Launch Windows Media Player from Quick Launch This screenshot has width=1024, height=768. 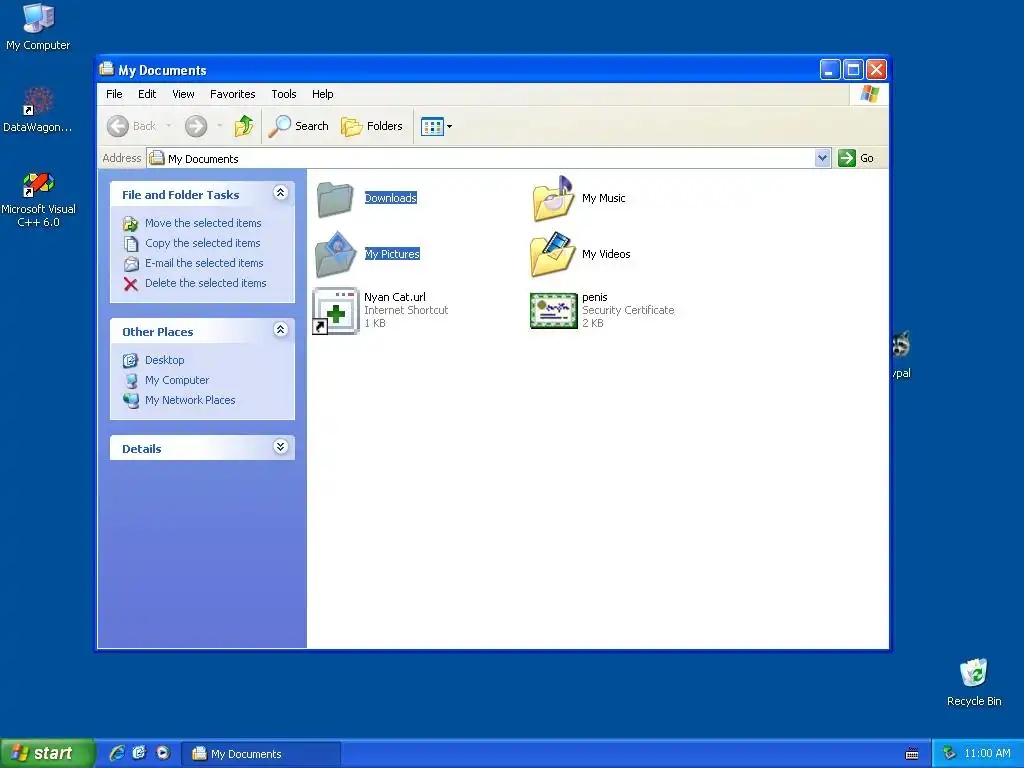163,753
